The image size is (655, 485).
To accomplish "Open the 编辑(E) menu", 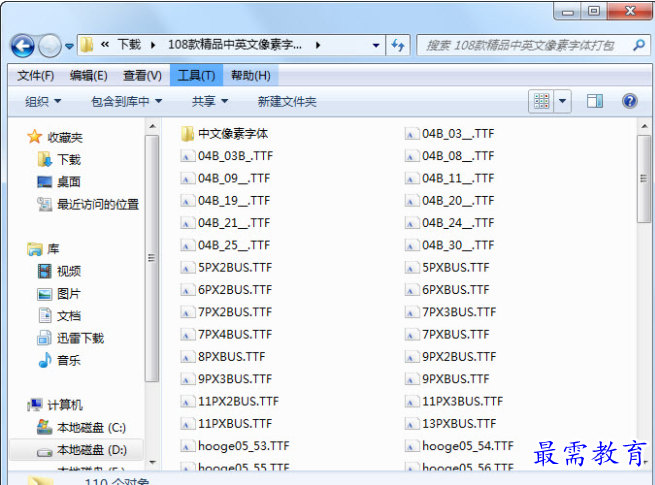I will click(89, 76).
